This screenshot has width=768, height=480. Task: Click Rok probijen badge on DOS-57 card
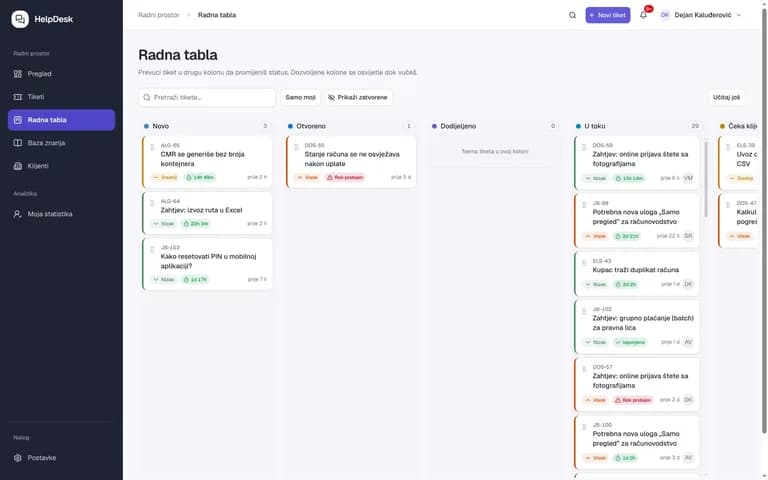633,400
